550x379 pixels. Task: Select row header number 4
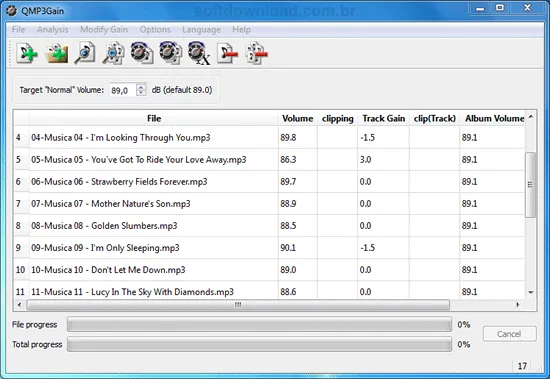[21, 138]
